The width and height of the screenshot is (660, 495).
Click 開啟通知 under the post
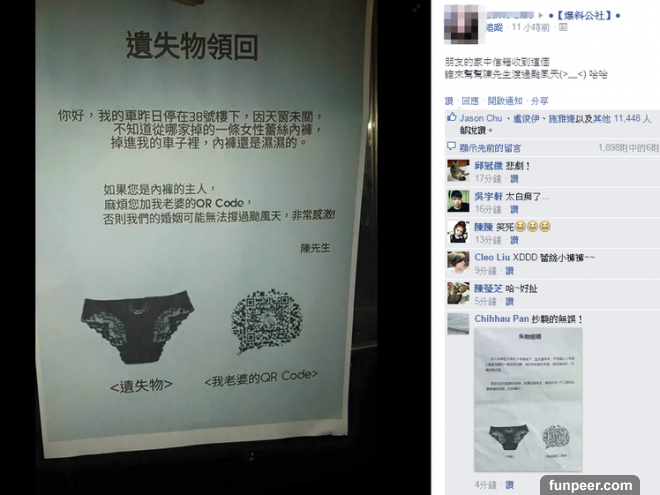coord(505,101)
